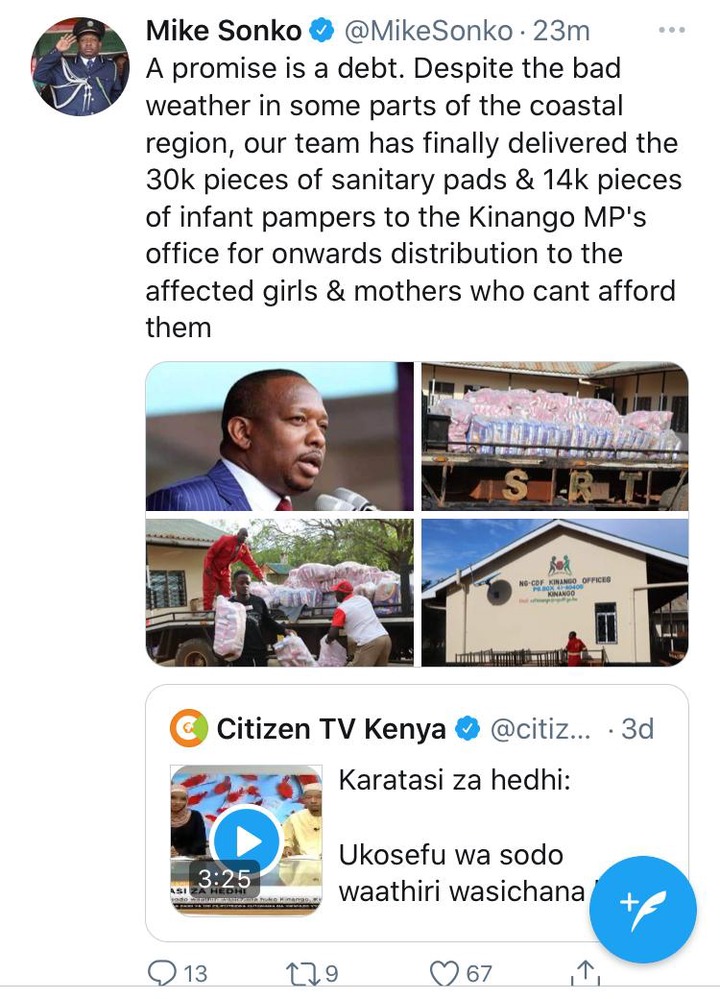Click the Citizen TV Kenya account name
The height and width of the screenshot is (999, 720).
pos(331,728)
